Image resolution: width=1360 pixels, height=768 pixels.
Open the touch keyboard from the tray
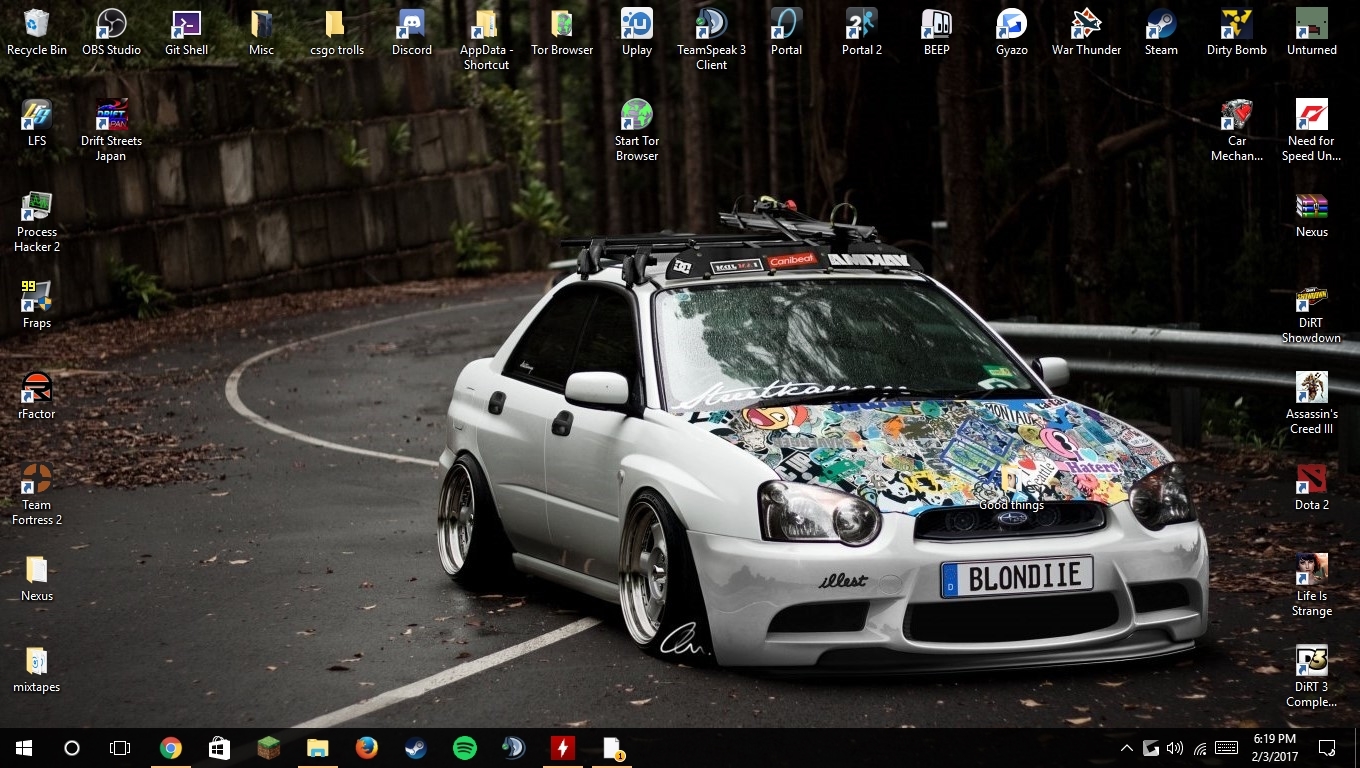coord(1227,748)
